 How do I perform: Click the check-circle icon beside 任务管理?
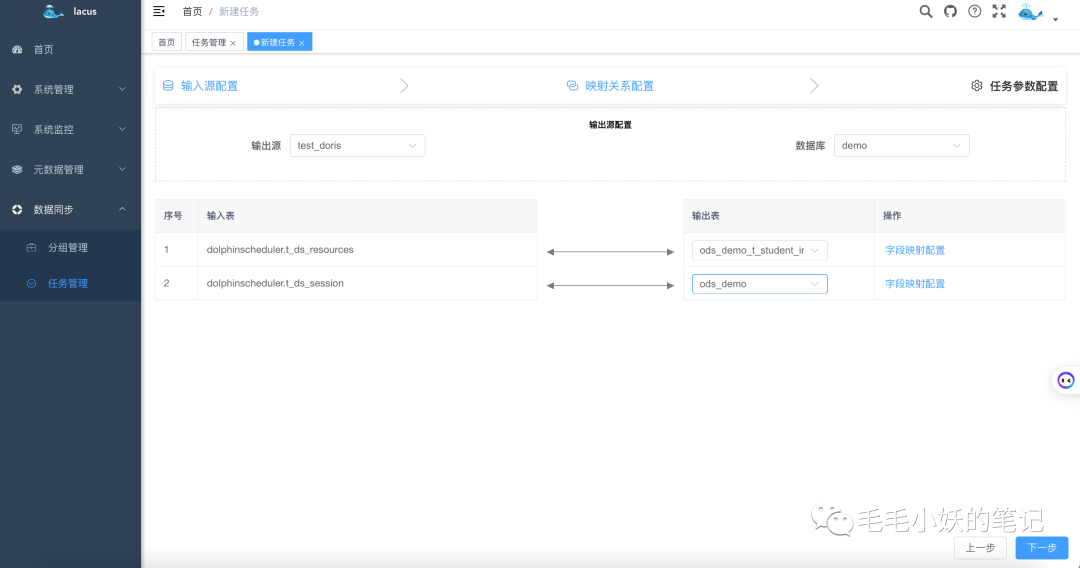31,283
